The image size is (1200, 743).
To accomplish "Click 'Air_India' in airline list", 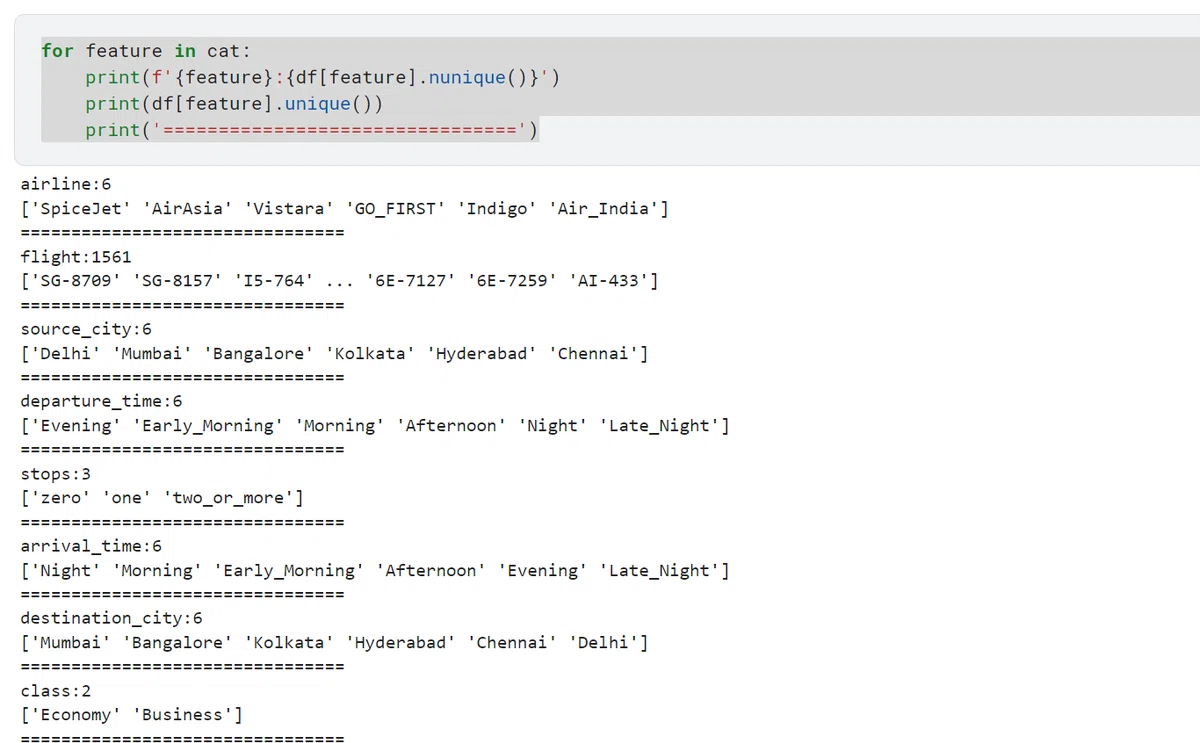I will (603, 209).
